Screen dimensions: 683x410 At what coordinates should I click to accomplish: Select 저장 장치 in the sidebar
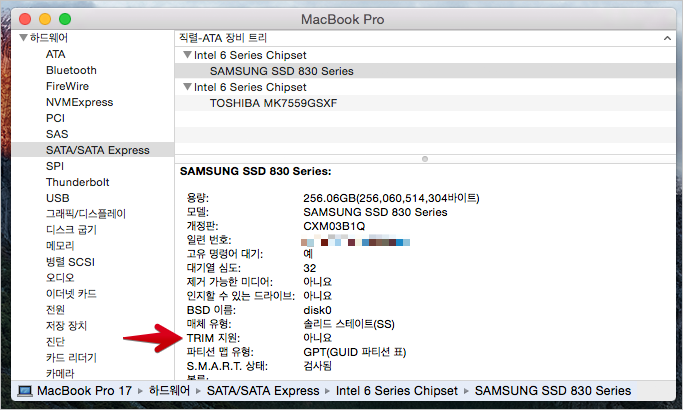click(x=67, y=325)
